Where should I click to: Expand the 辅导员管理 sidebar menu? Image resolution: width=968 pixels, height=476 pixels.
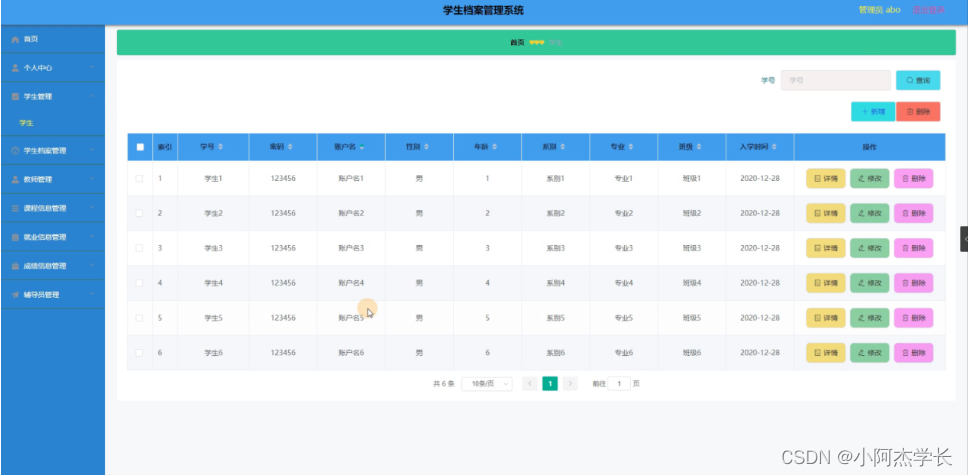pyautogui.click(x=52, y=294)
